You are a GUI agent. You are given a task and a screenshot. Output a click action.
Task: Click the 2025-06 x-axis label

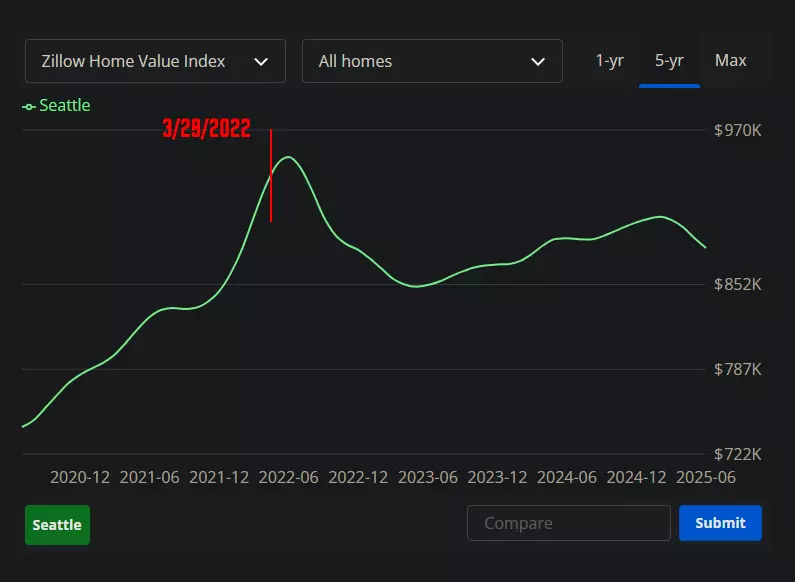click(x=706, y=478)
